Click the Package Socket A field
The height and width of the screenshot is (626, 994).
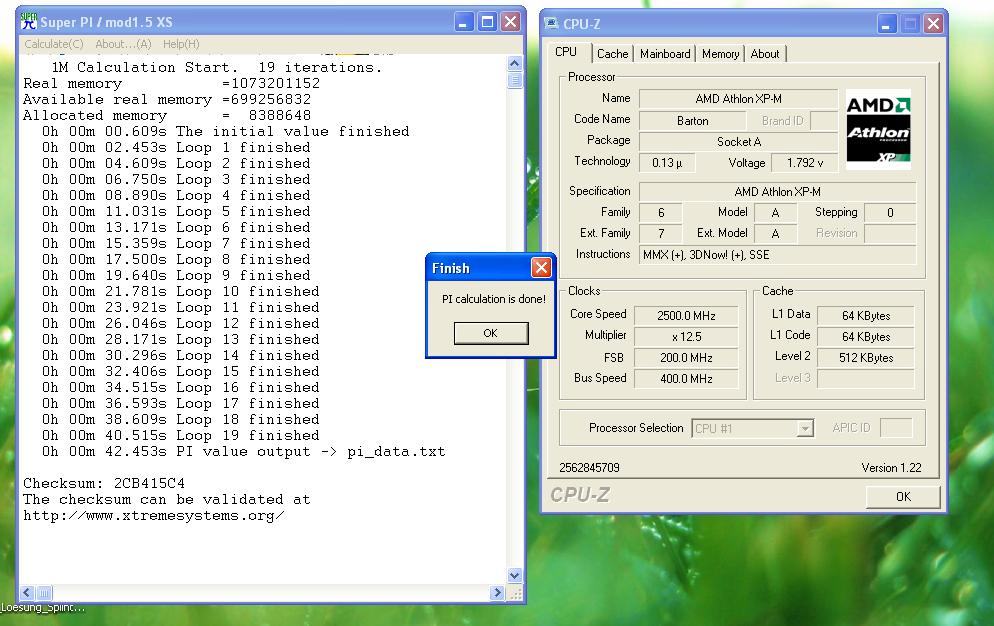click(739, 141)
